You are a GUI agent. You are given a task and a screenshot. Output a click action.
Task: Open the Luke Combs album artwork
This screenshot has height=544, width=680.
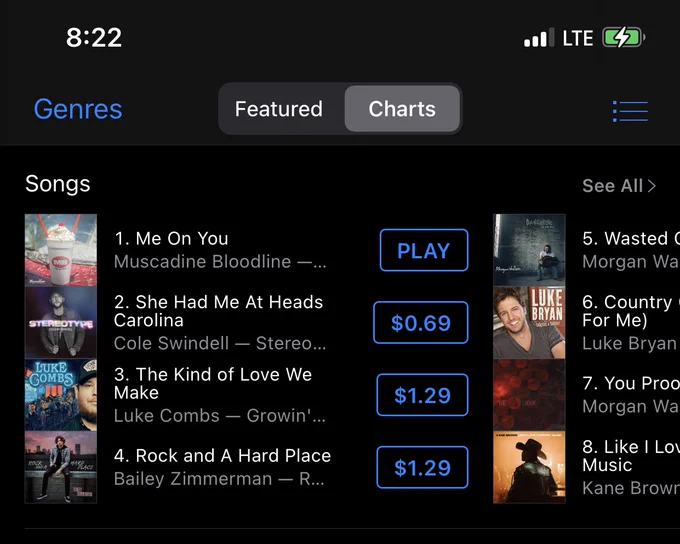tap(61, 395)
